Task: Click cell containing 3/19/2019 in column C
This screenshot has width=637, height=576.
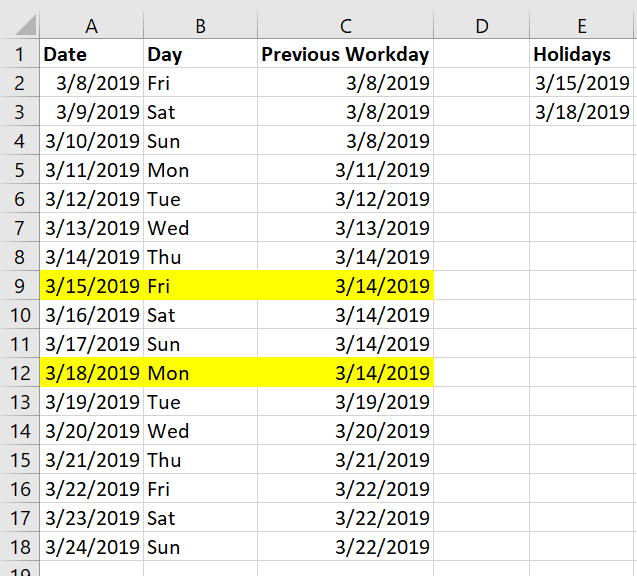Action: (x=346, y=402)
